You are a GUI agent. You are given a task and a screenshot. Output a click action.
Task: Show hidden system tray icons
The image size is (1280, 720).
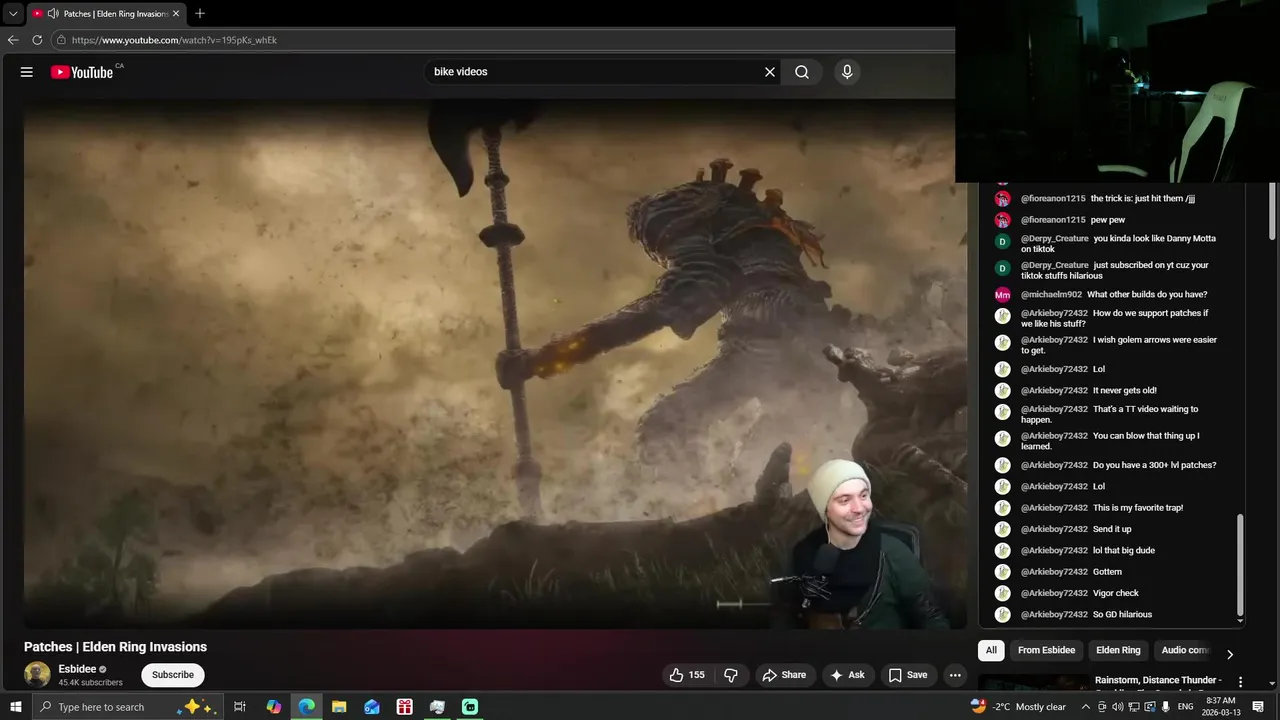click(1086, 707)
